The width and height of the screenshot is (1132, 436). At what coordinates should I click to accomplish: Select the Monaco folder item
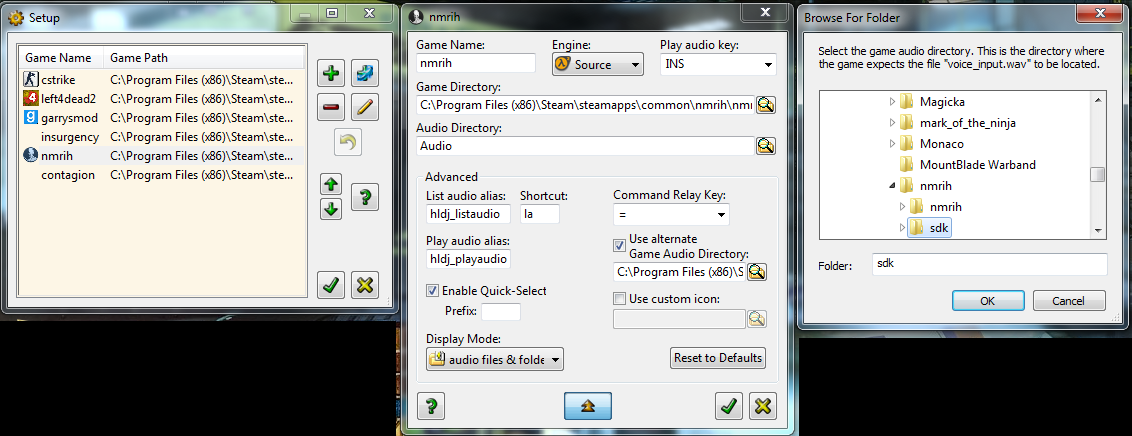(x=931, y=144)
